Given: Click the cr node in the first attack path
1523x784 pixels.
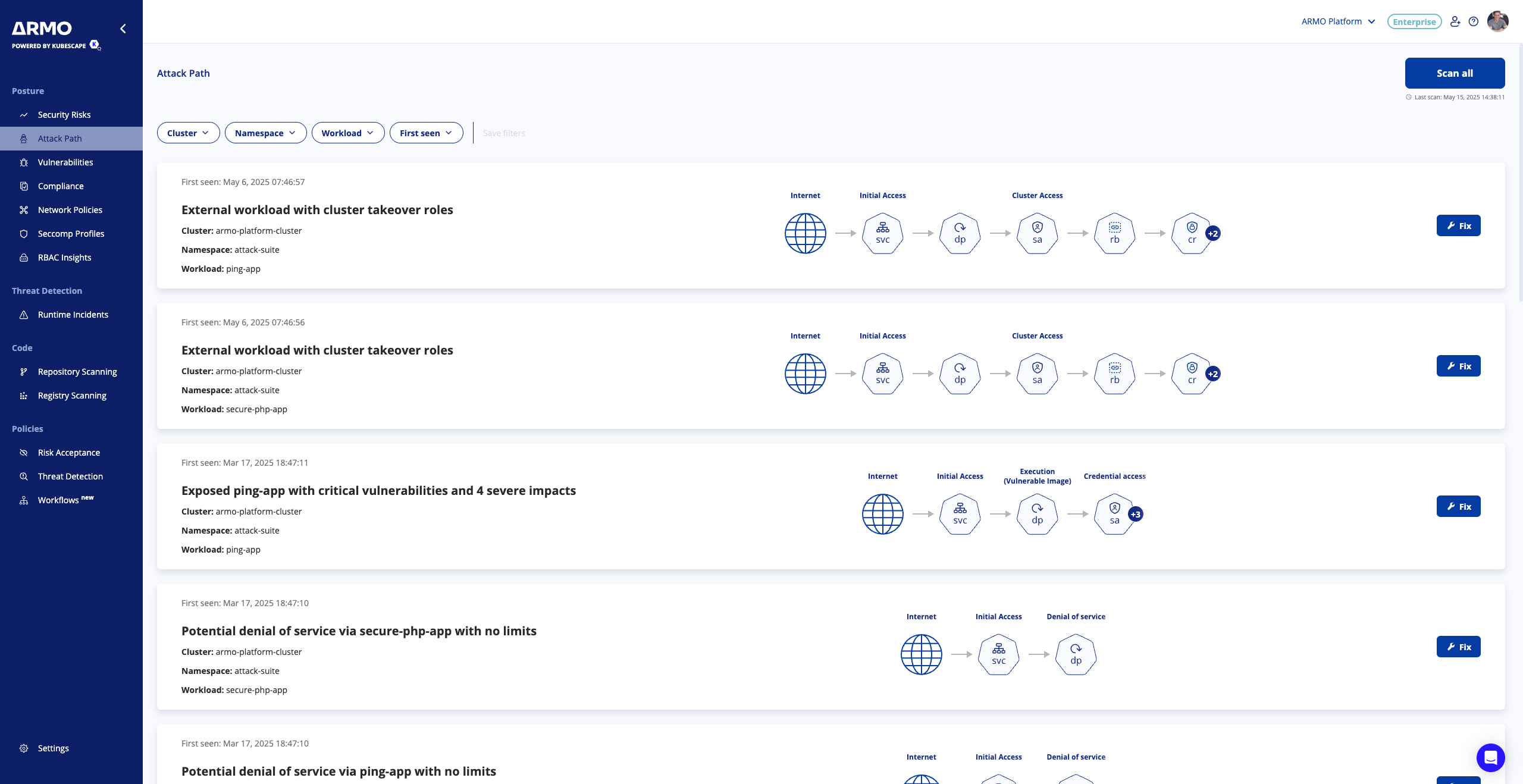Looking at the screenshot, I should (1192, 233).
